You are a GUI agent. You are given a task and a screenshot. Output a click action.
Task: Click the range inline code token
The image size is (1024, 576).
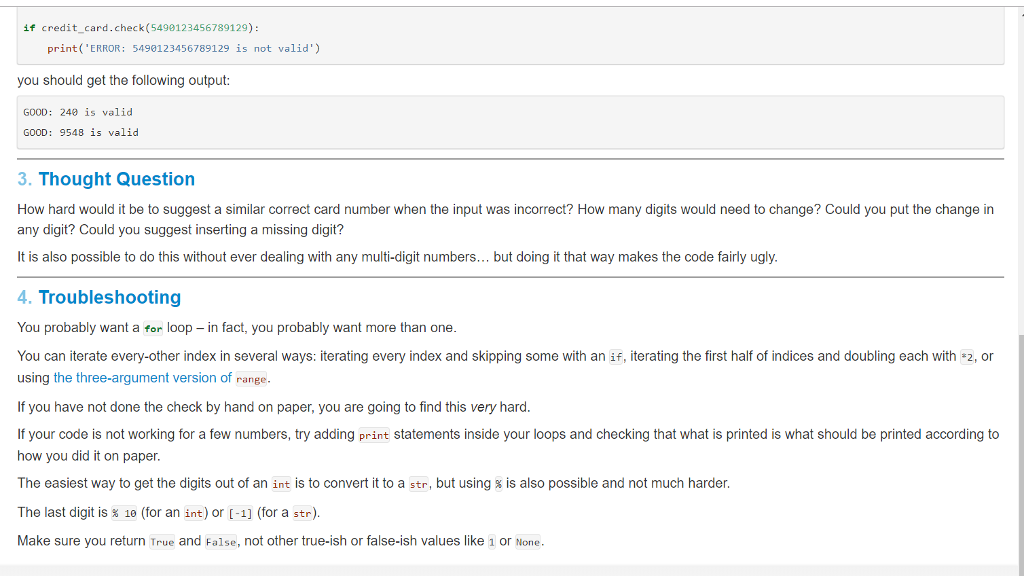(x=251, y=378)
